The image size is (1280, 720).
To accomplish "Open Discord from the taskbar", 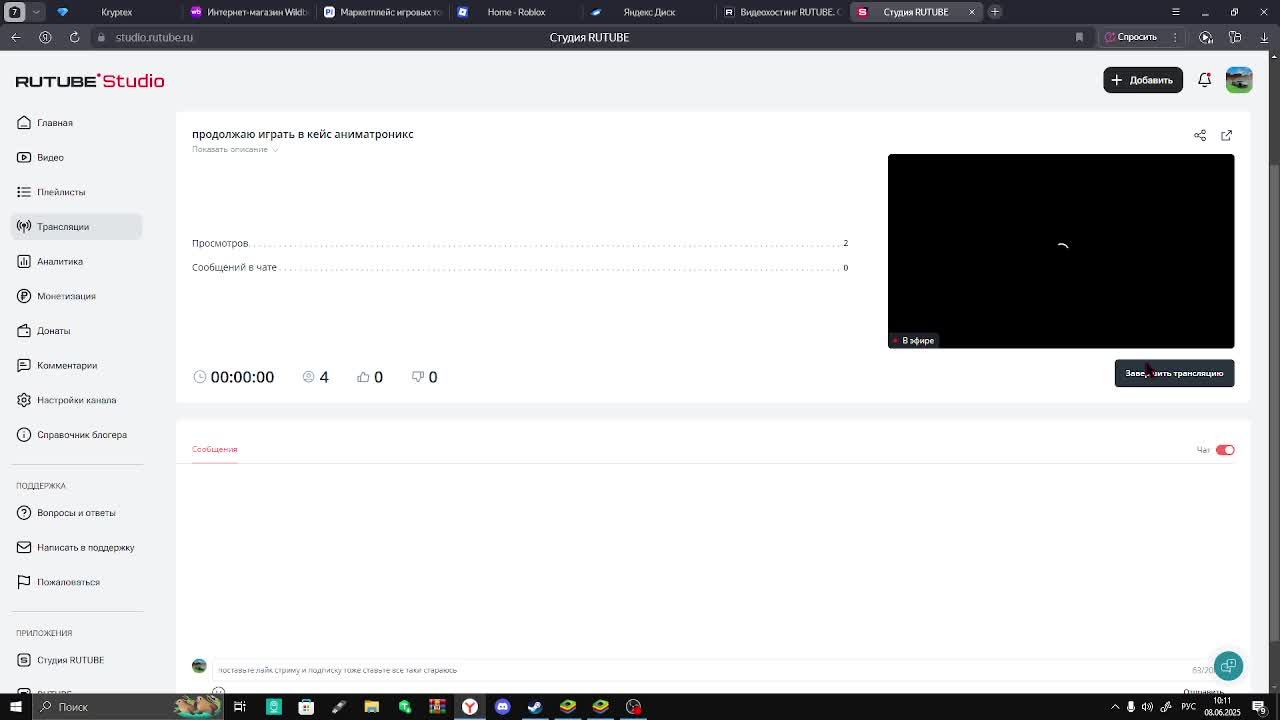I will 502,707.
